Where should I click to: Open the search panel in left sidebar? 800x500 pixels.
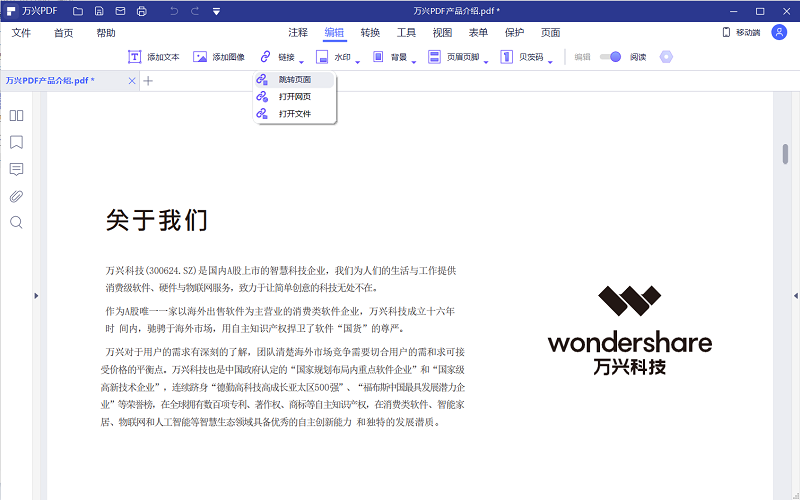point(16,222)
